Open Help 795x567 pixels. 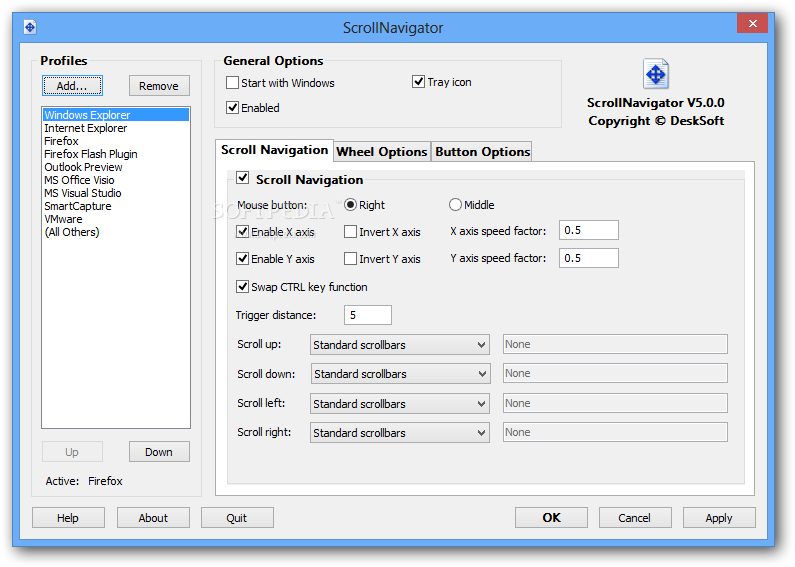(68, 518)
